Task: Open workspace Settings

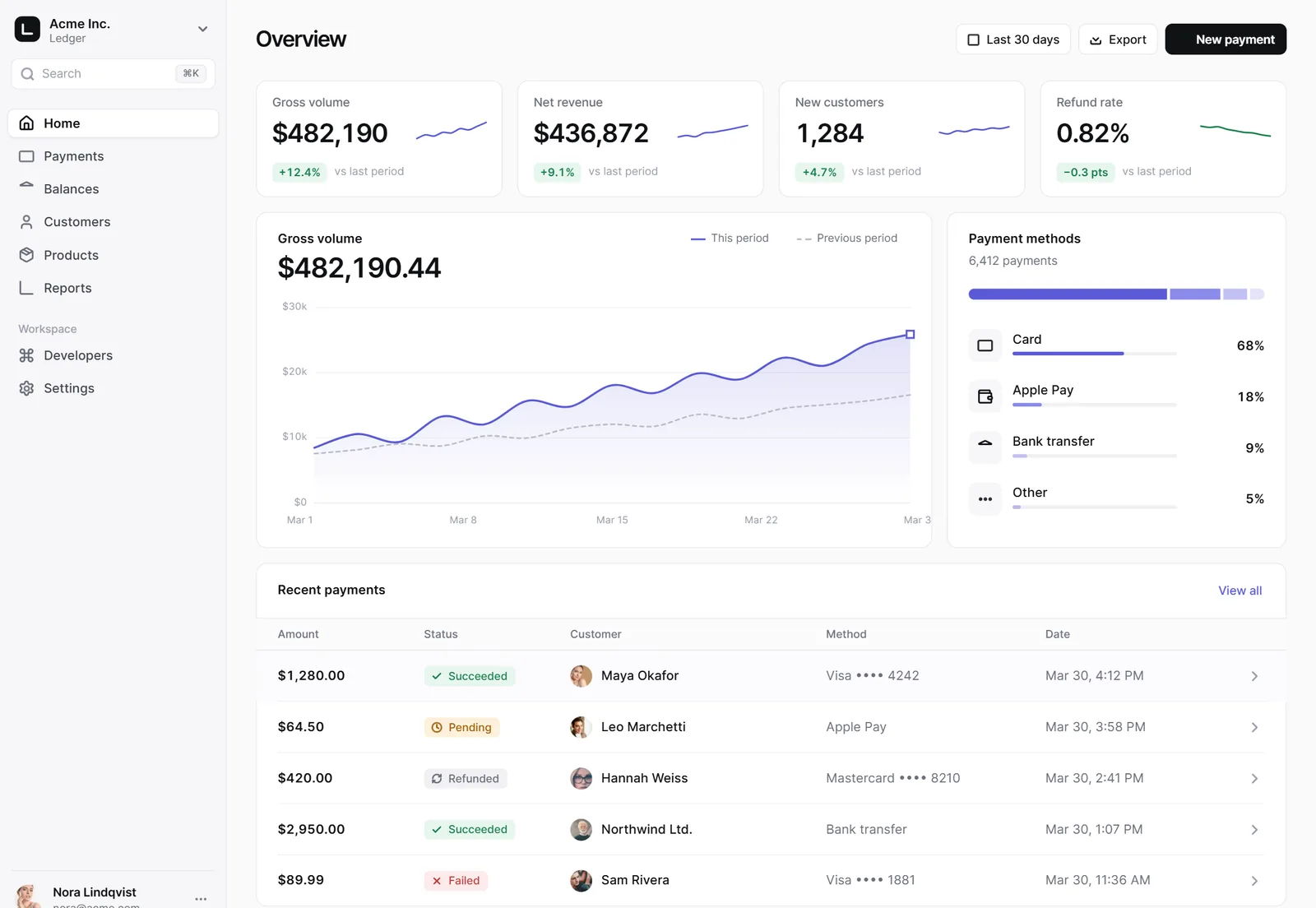Action: click(x=114, y=388)
